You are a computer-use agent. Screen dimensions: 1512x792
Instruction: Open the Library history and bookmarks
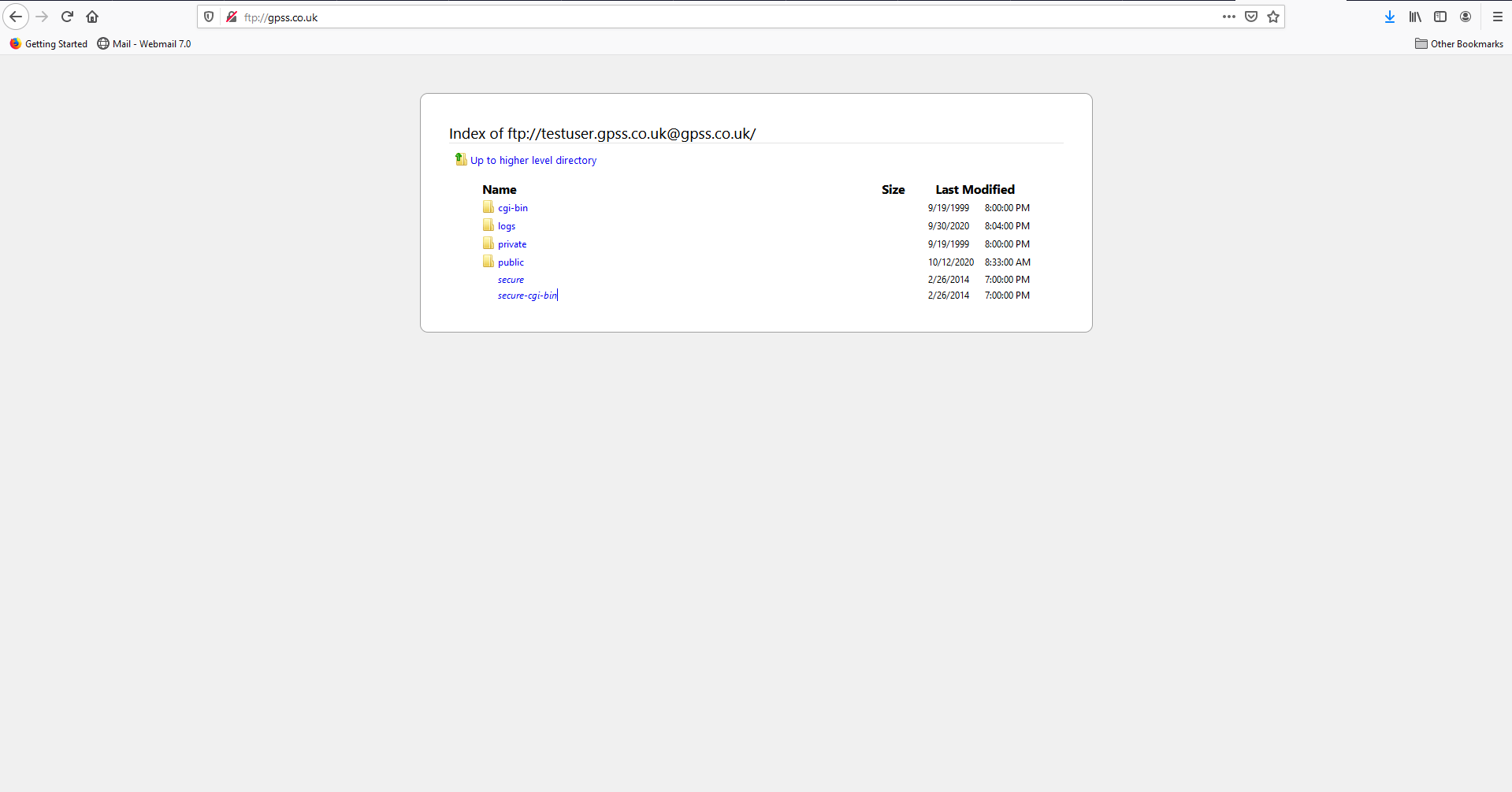pyautogui.click(x=1415, y=17)
